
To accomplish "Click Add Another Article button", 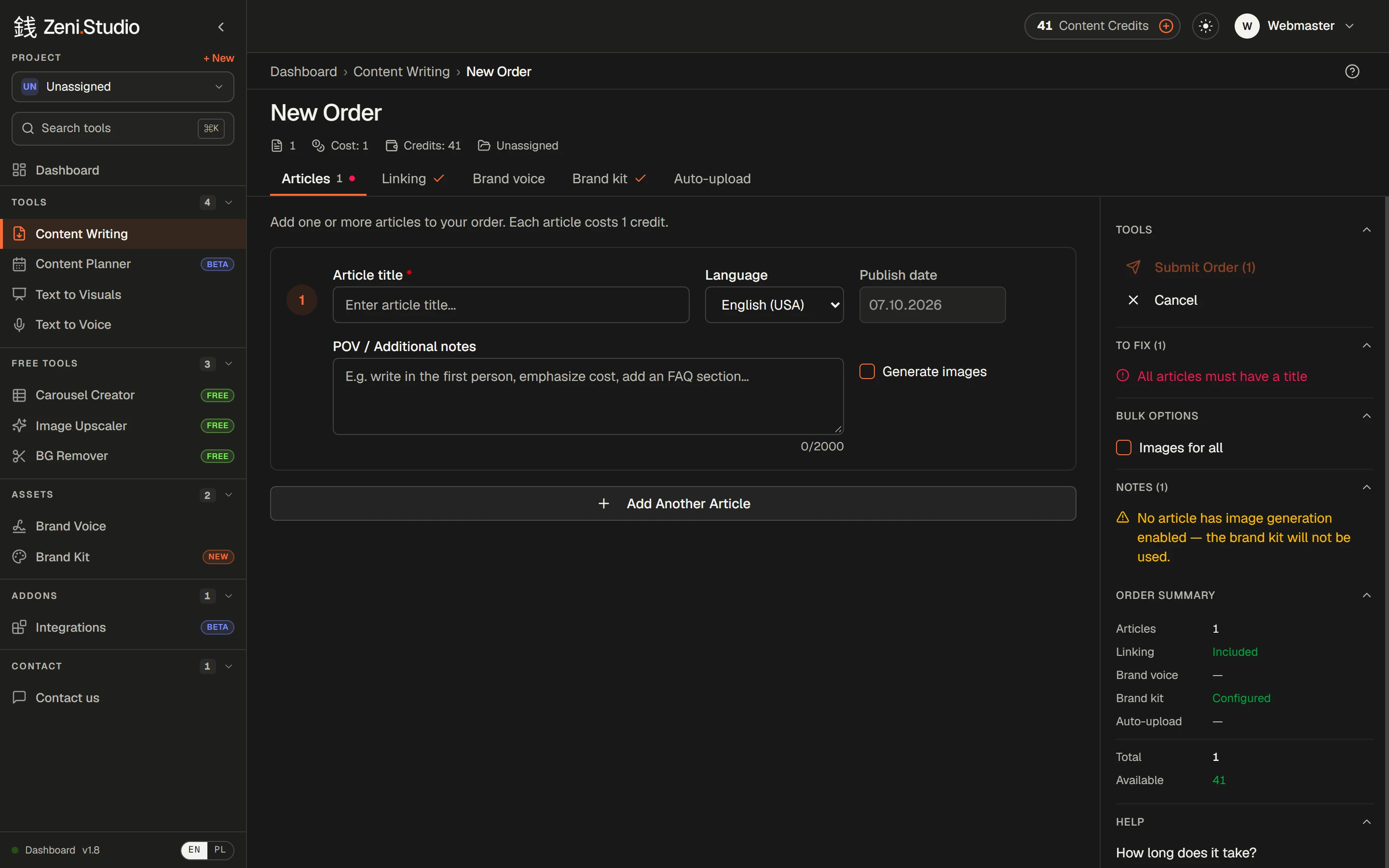I will (673, 503).
